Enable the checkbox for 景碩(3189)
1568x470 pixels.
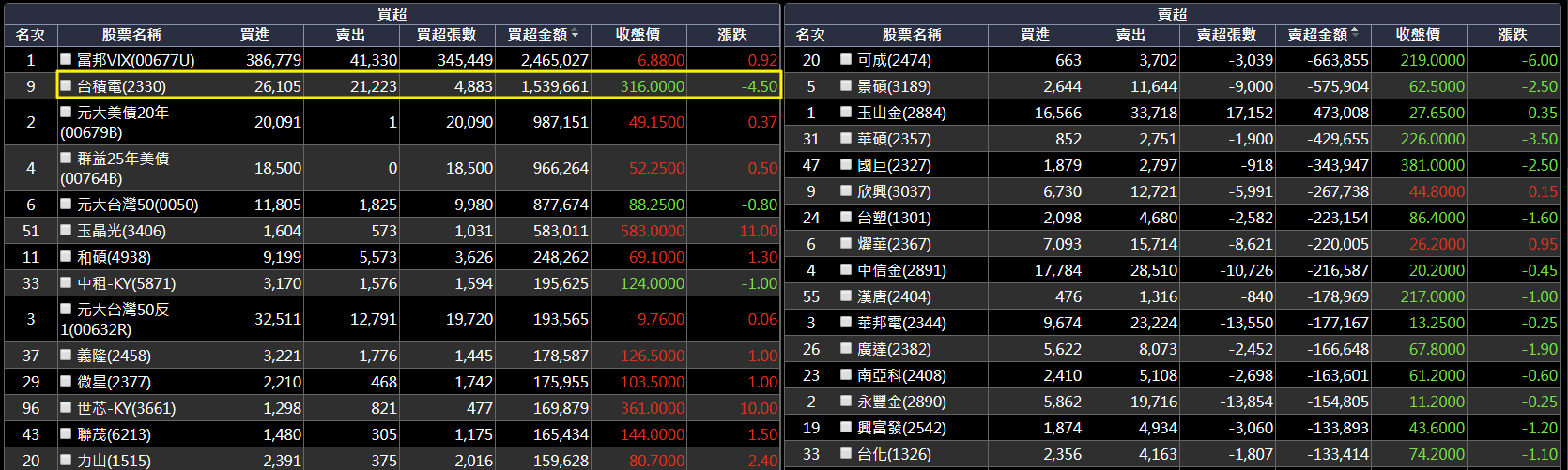pos(846,85)
